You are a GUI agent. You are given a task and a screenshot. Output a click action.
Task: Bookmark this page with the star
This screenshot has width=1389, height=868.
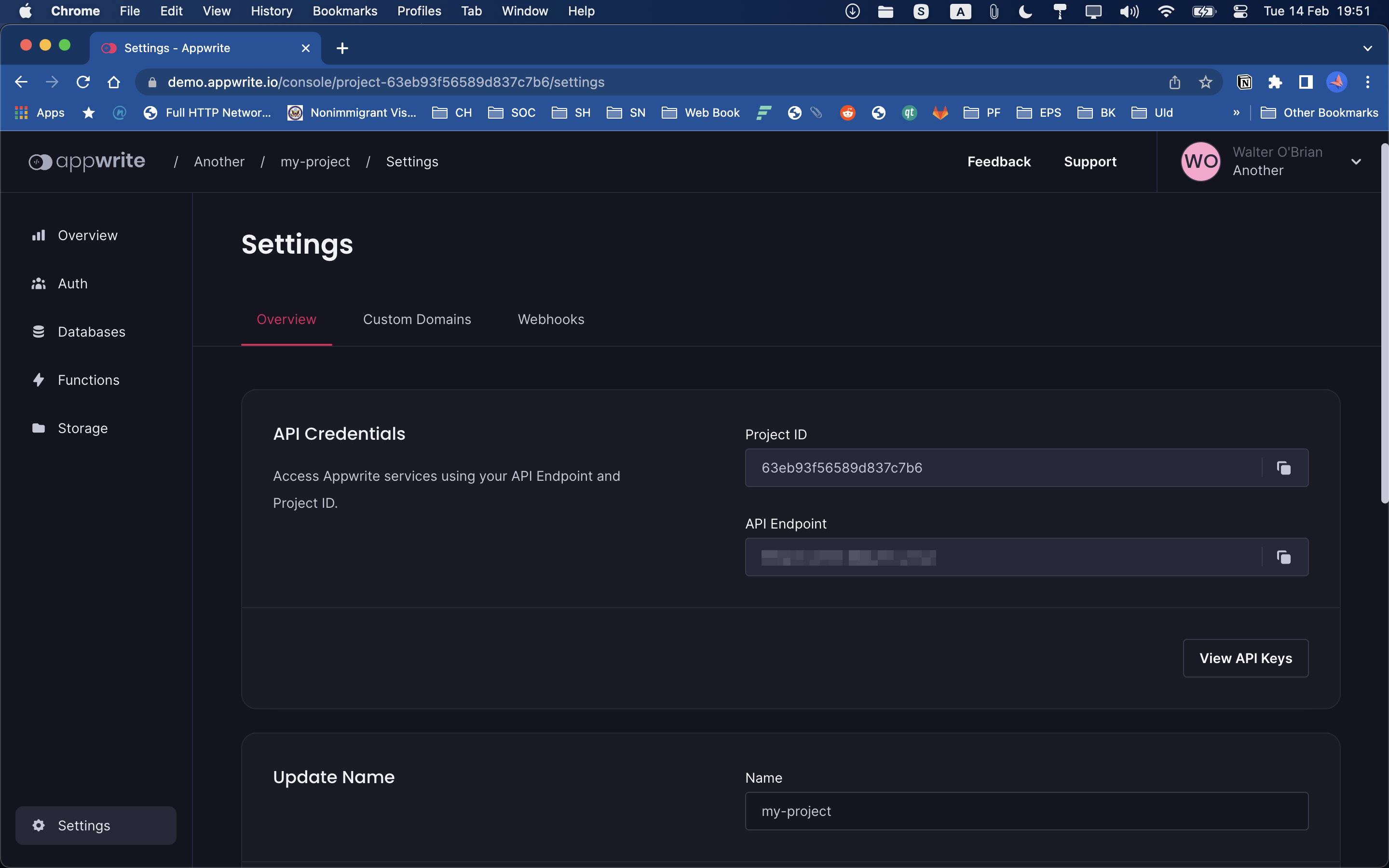point(1205,82)
